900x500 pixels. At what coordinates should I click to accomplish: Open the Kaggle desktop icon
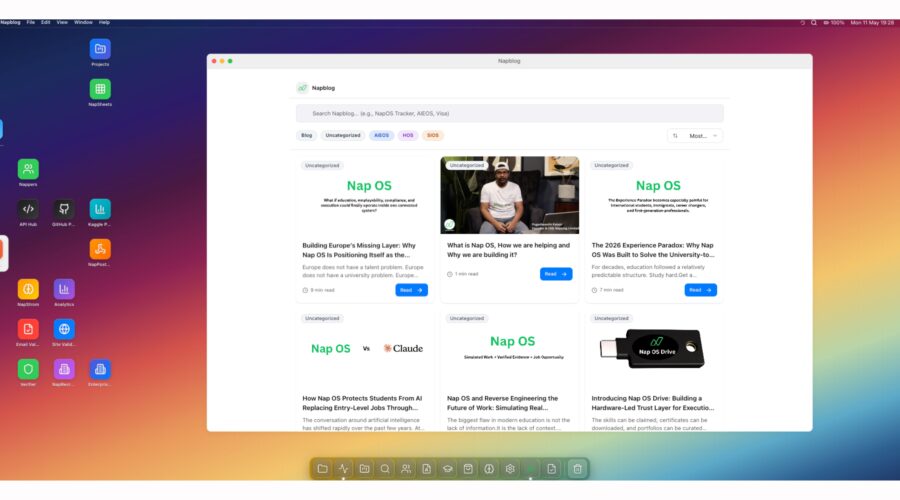point(100,209)
